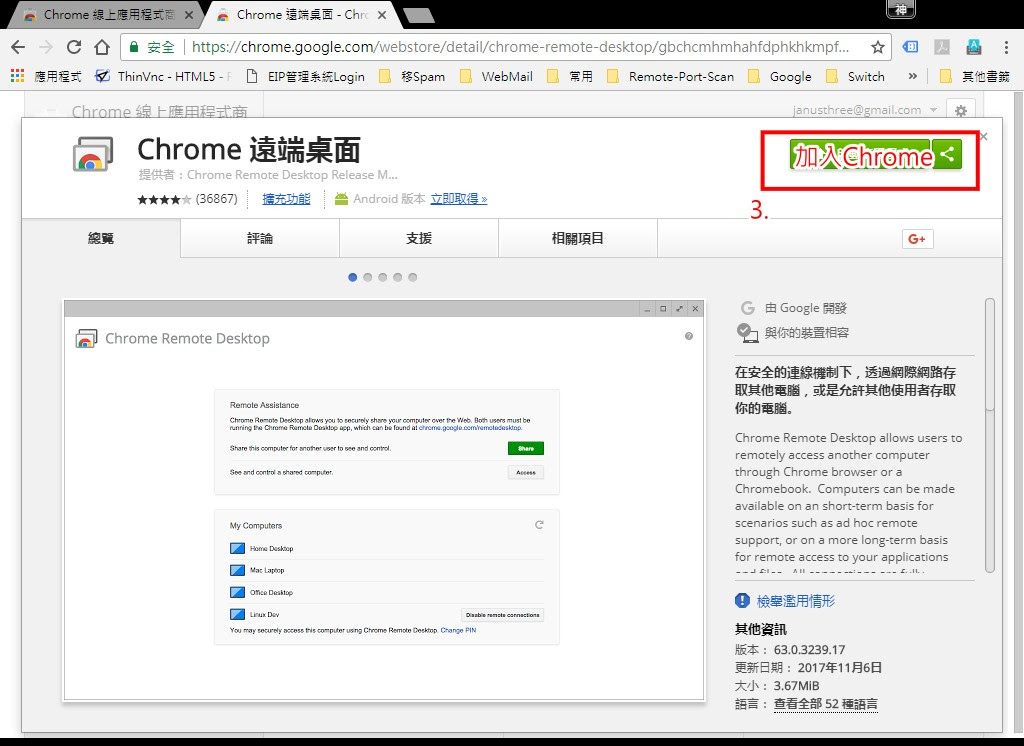The width and height of the screenshot is (1024, 746).
Task: Close the Chrome 線上應用程式商店 browser tab
Action: point(189,15)
